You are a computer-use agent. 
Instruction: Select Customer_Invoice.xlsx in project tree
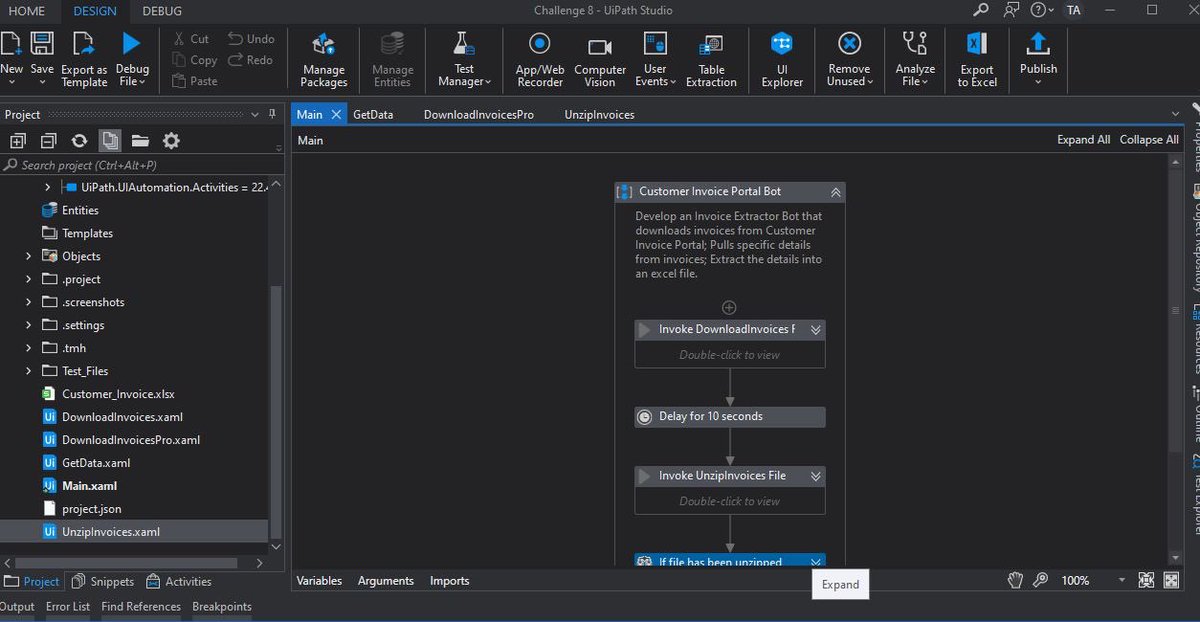click(118, 394)
